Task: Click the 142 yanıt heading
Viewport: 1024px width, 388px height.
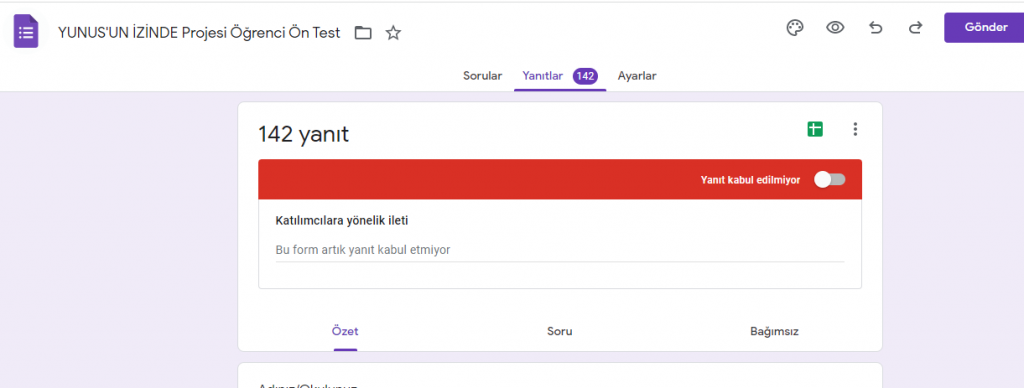Action: point(304,134)
